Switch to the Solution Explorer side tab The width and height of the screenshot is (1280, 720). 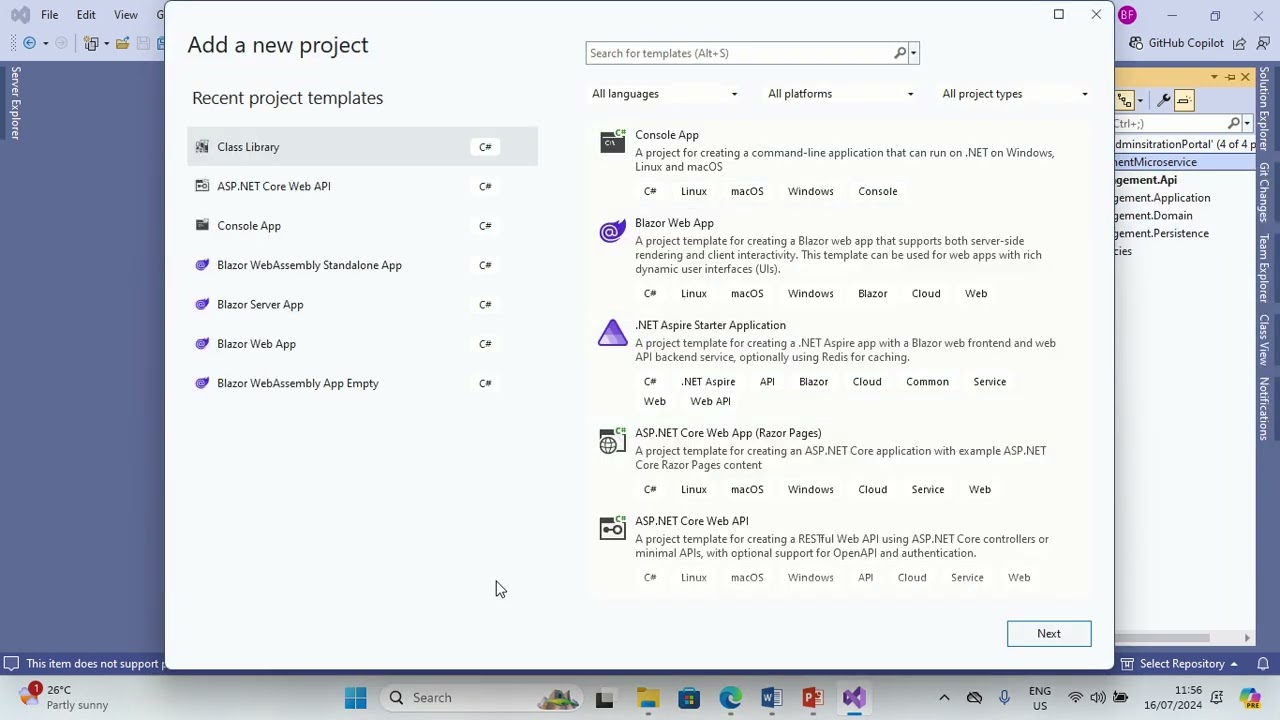coord(1265,109)
